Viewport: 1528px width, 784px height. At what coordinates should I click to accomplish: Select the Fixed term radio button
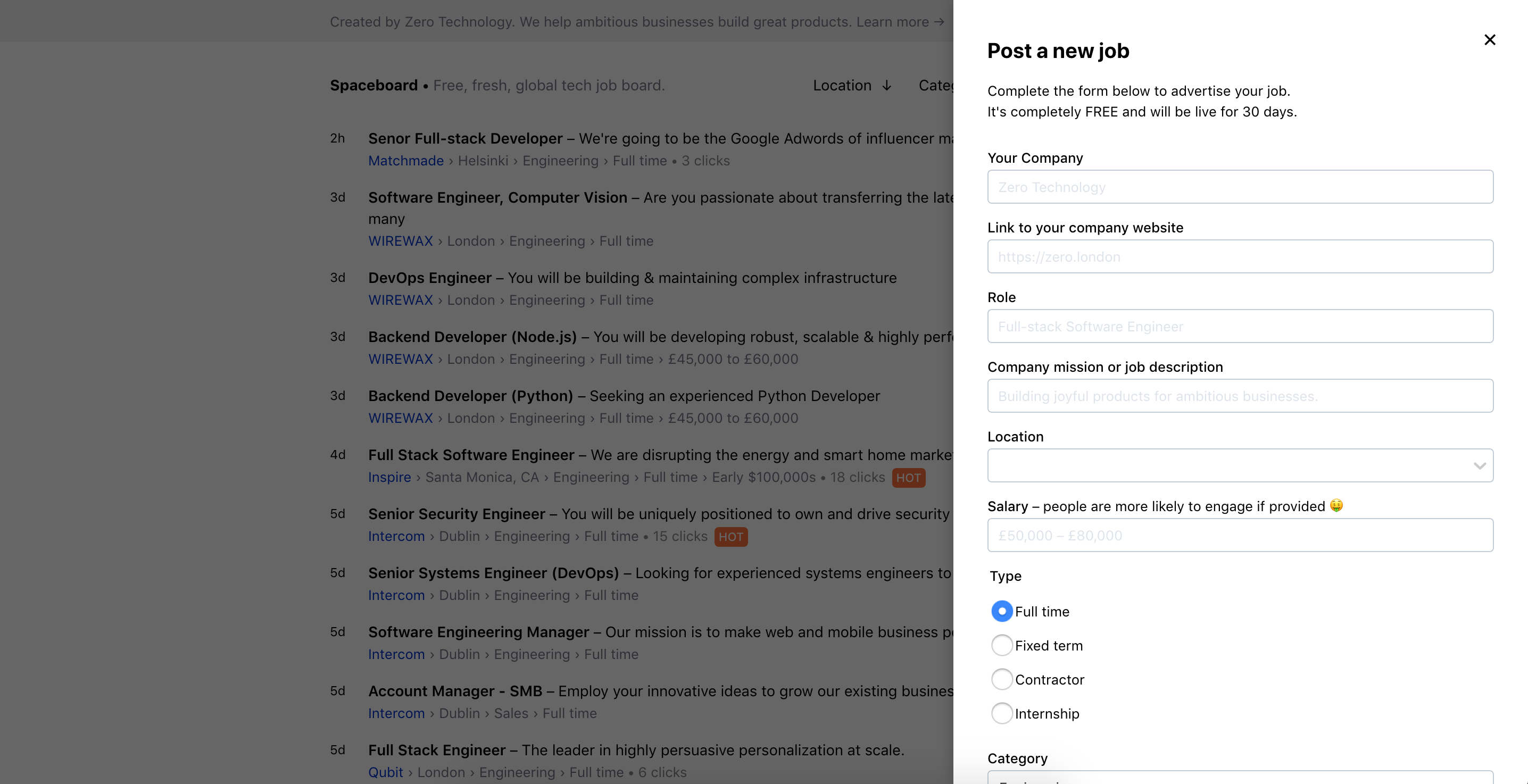(x=1002, y=645)
